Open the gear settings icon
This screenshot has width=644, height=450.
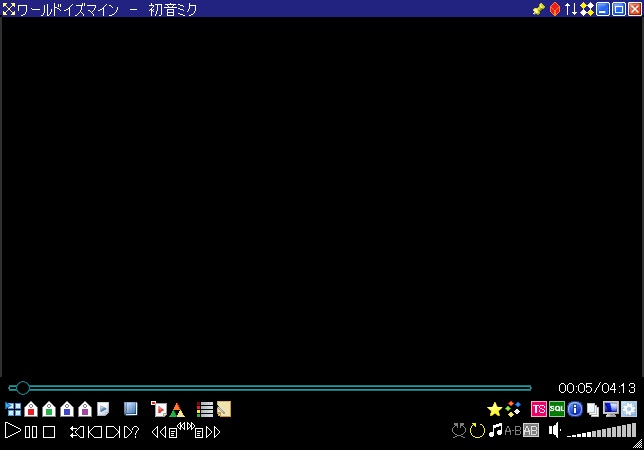point(629,409)
